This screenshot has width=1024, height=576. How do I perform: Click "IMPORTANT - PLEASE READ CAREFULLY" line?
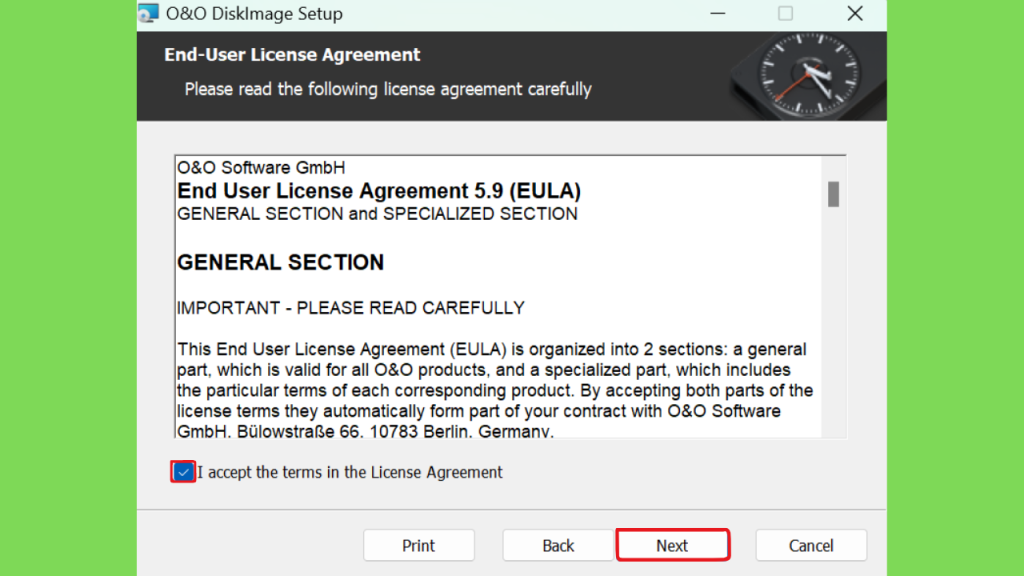(351, 308)
